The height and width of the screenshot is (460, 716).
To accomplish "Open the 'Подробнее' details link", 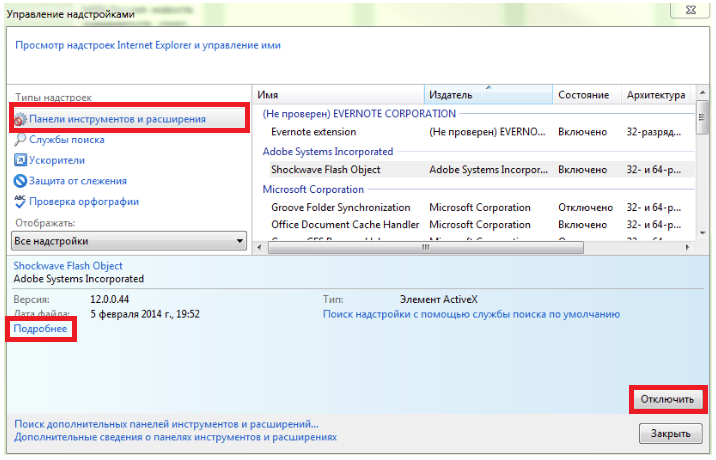I will click(41, 328).
